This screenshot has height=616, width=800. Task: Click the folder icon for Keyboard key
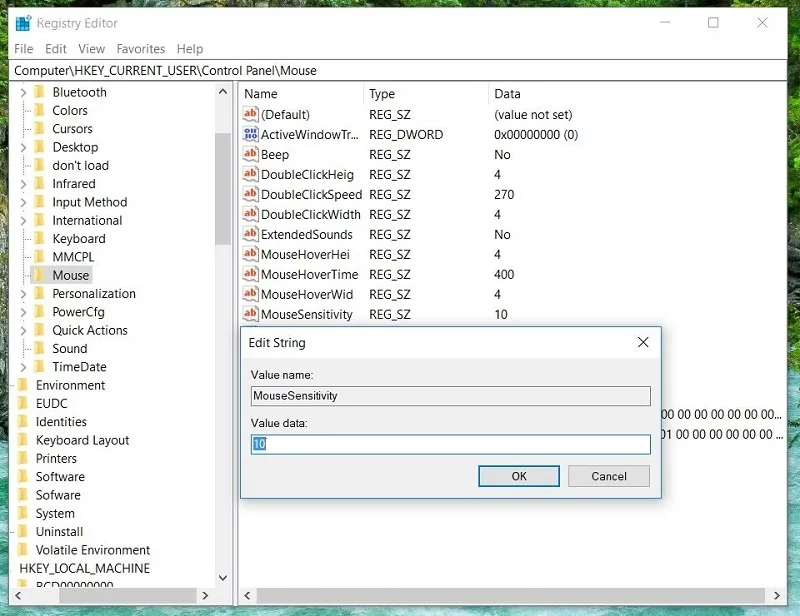point(40,239)
